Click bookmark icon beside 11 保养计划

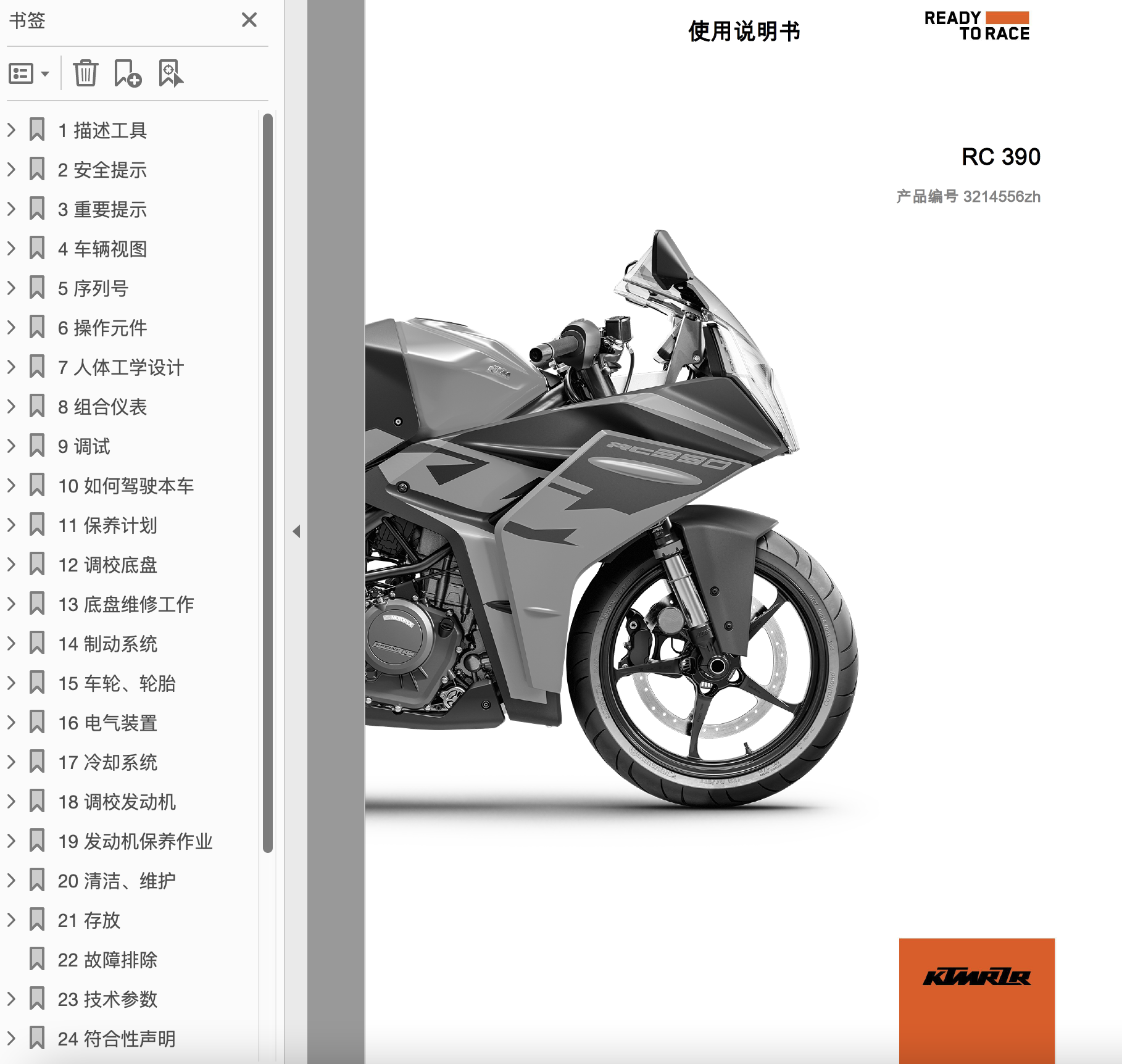pos(37,525)
